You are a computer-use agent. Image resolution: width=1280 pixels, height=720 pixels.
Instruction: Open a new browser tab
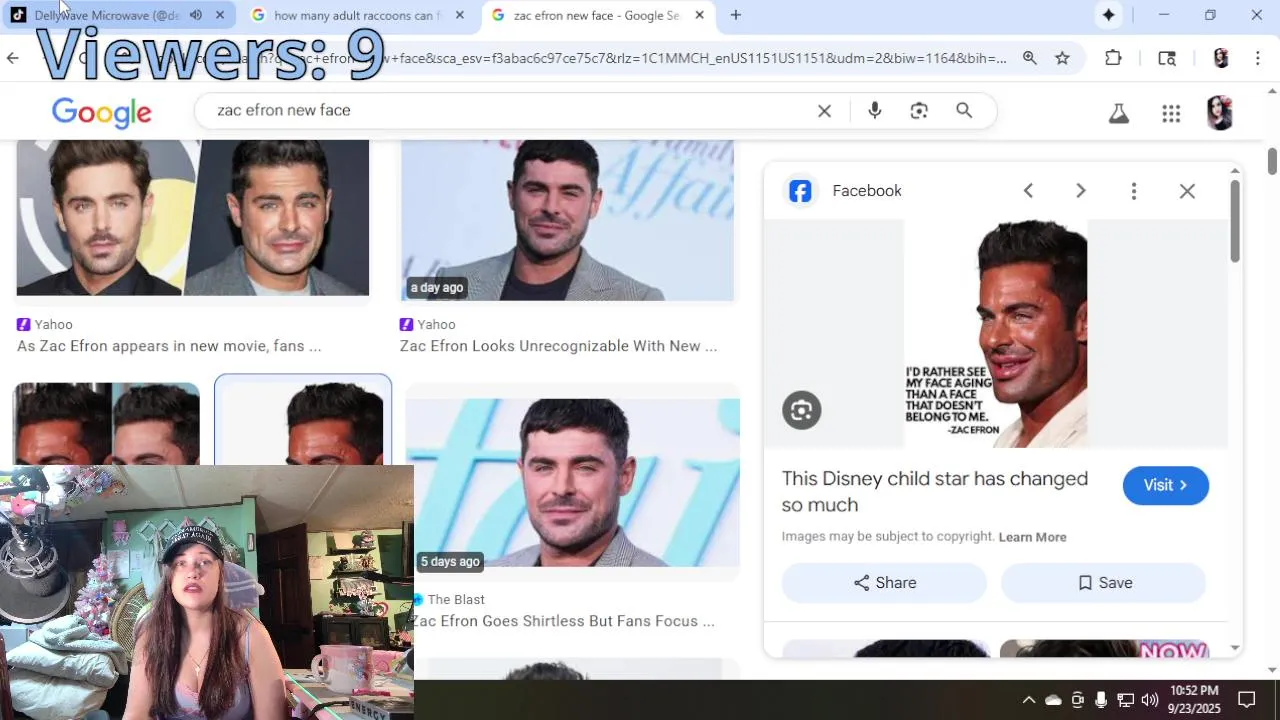click(736, 15)
